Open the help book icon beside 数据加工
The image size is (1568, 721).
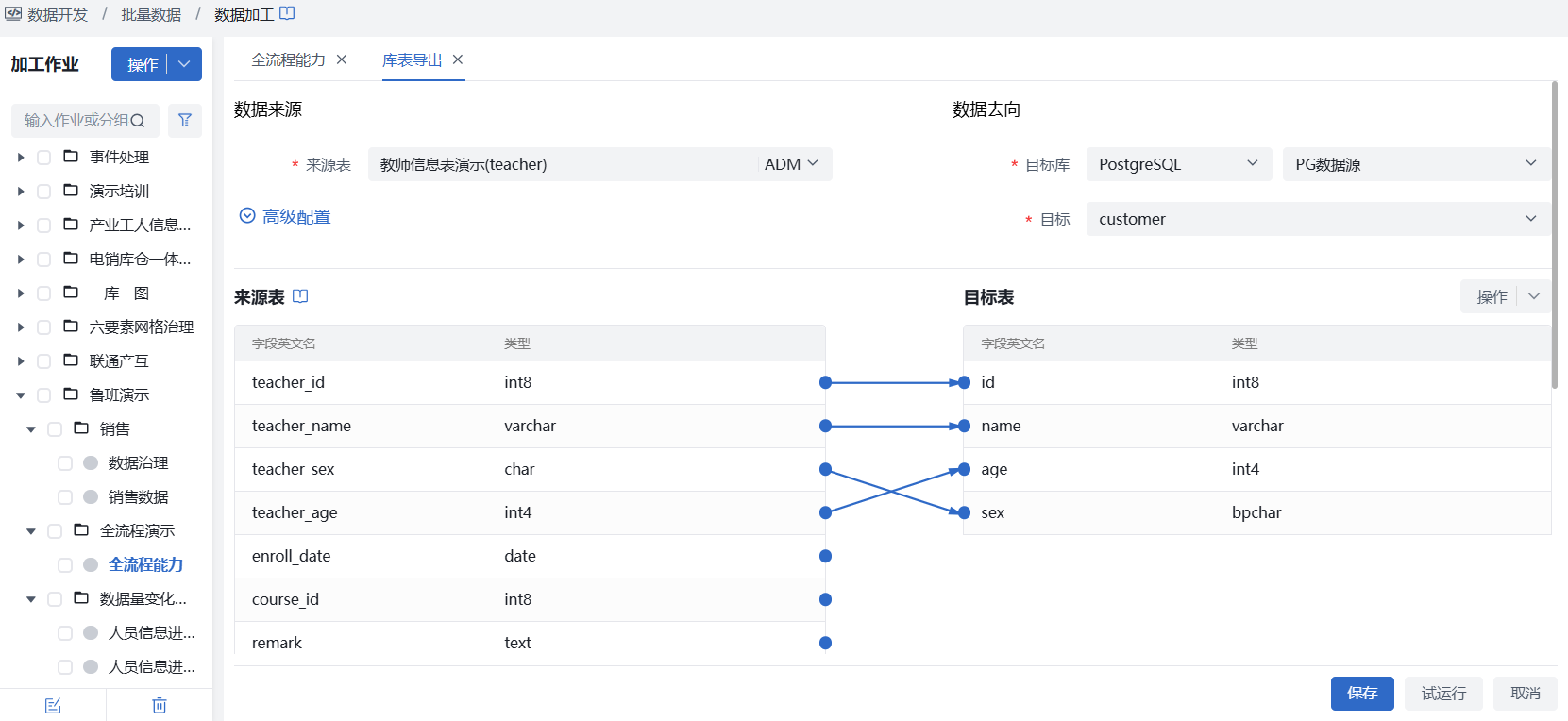[287, 13]
